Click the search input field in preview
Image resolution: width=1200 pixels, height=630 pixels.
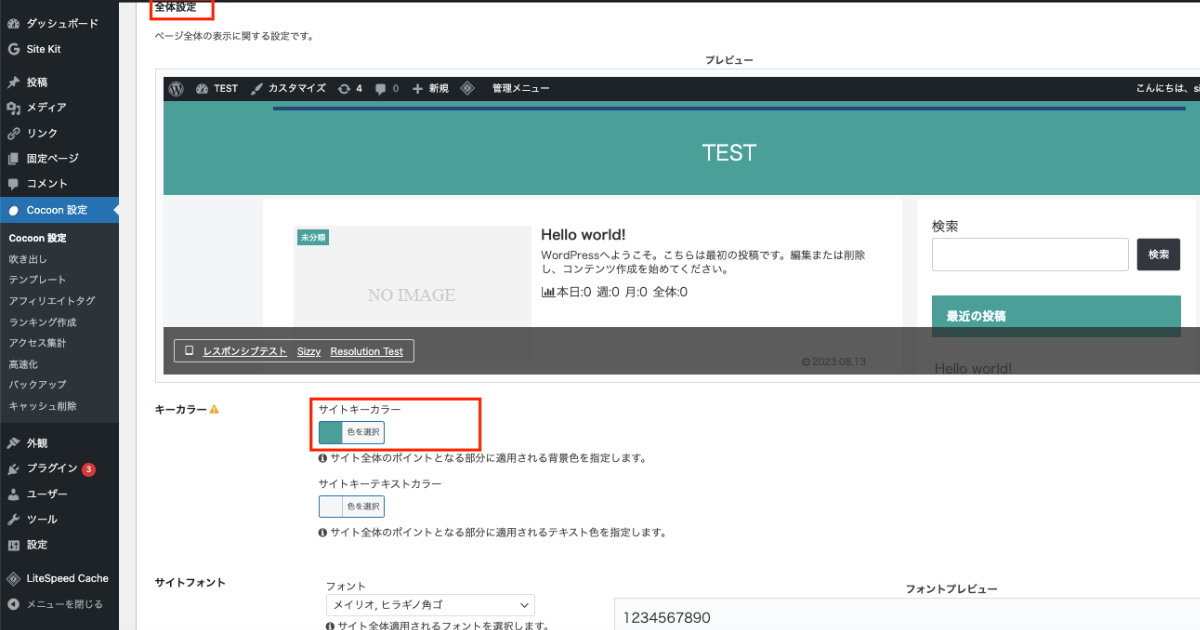[x=1030, y=255]
